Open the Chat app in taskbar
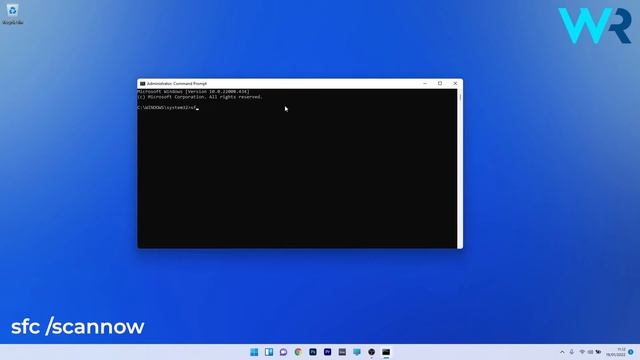Screen dimensions: 640x360 point(283,352)
